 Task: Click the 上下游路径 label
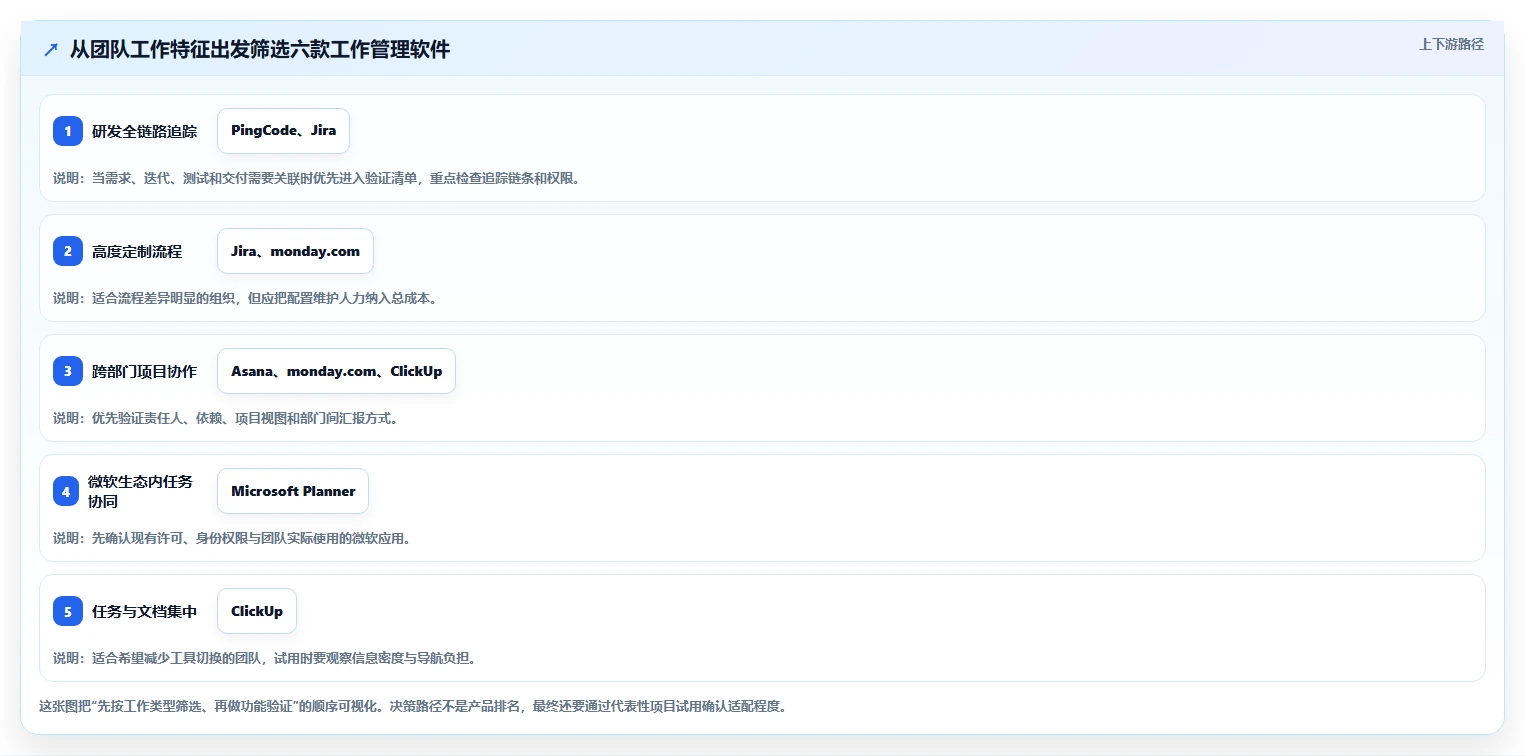coord(1451,44)
